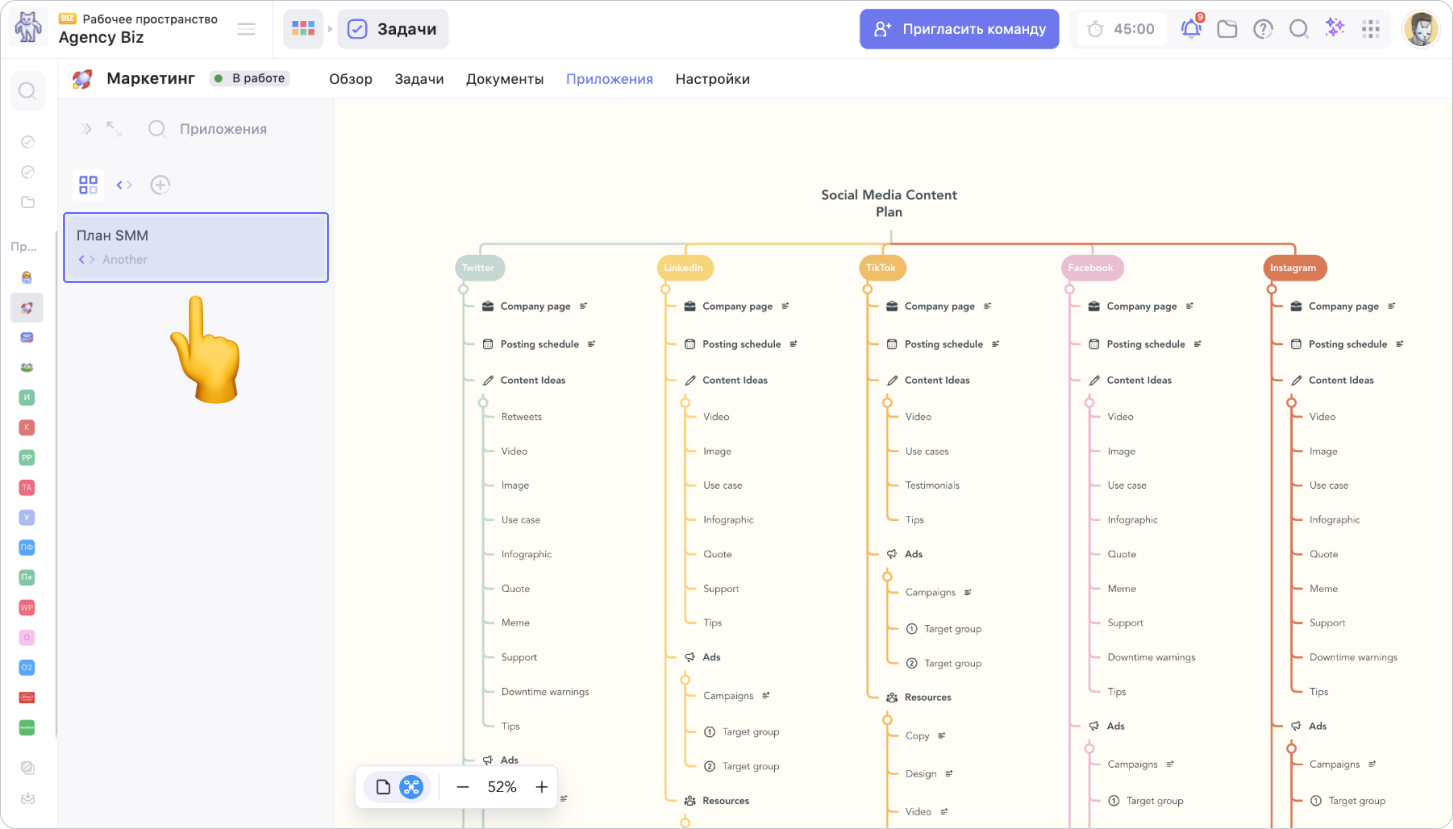Open the notifications bell with badge
The image size is (1453, 829).
click(x=1191, y=29)
